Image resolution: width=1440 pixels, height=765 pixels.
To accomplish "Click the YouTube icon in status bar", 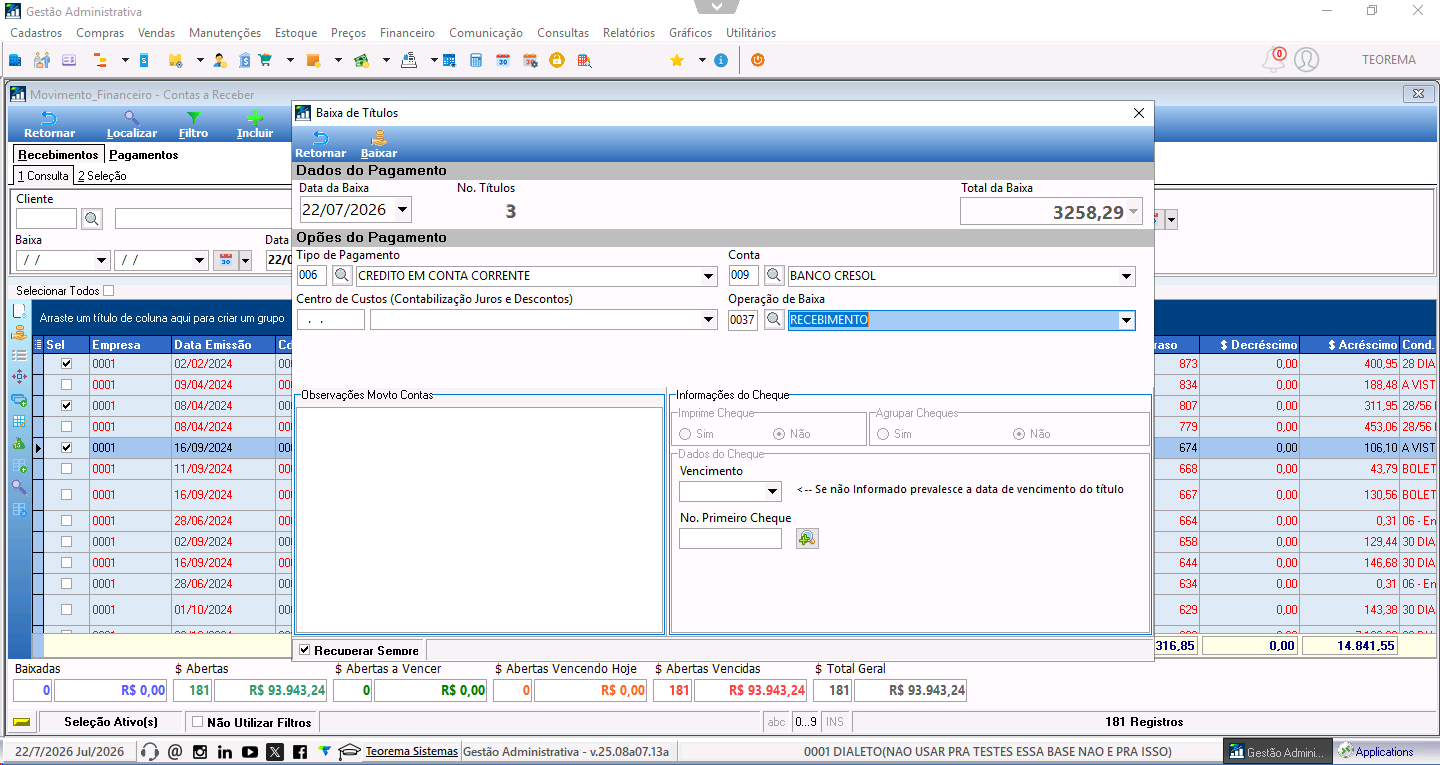I will click(x=250, y=751).
